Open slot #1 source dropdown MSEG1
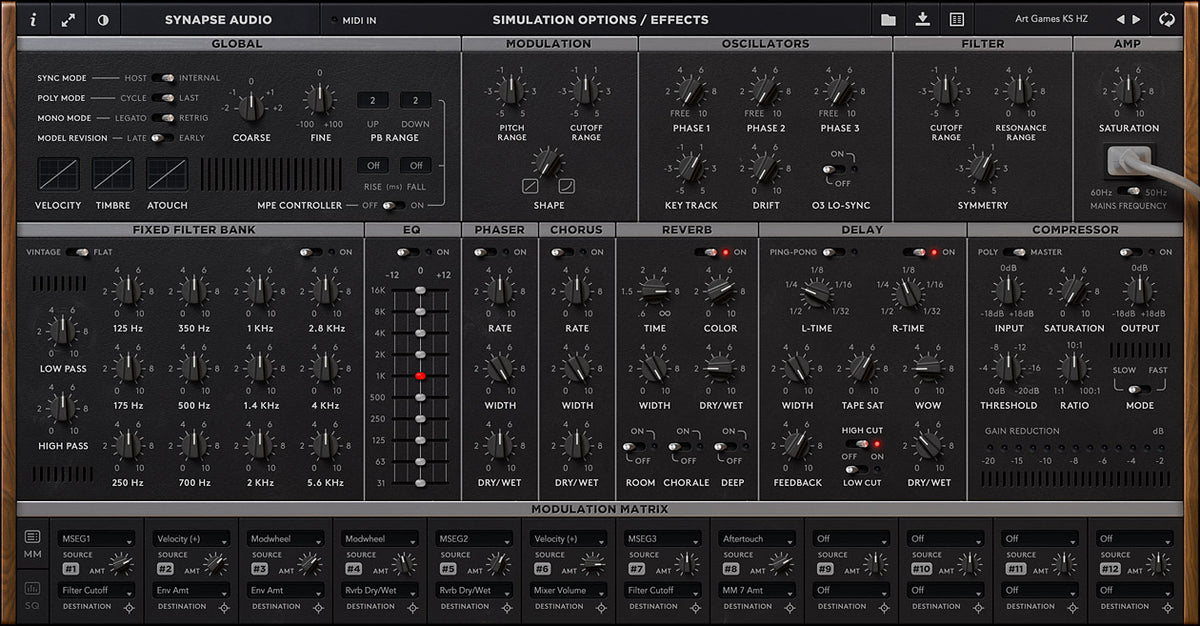This screenshot has height=626, width=1200. [x=96, y=539]
